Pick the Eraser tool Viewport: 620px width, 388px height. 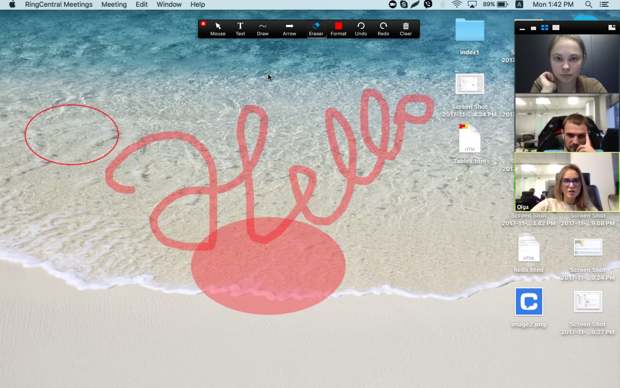[x=316, y=29]
